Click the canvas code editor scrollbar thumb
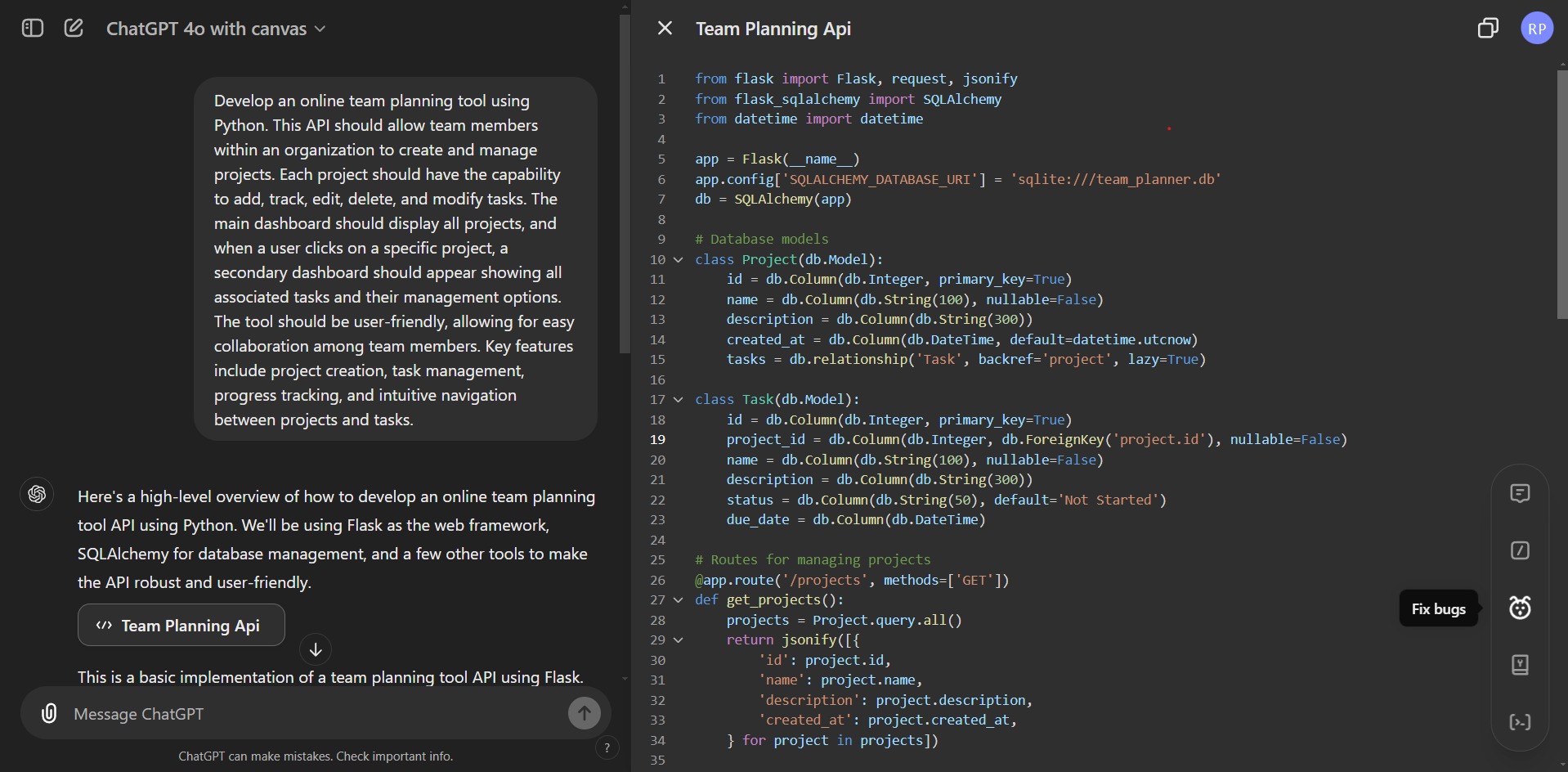This screenshot has width=1568, height=772. 1562,195
